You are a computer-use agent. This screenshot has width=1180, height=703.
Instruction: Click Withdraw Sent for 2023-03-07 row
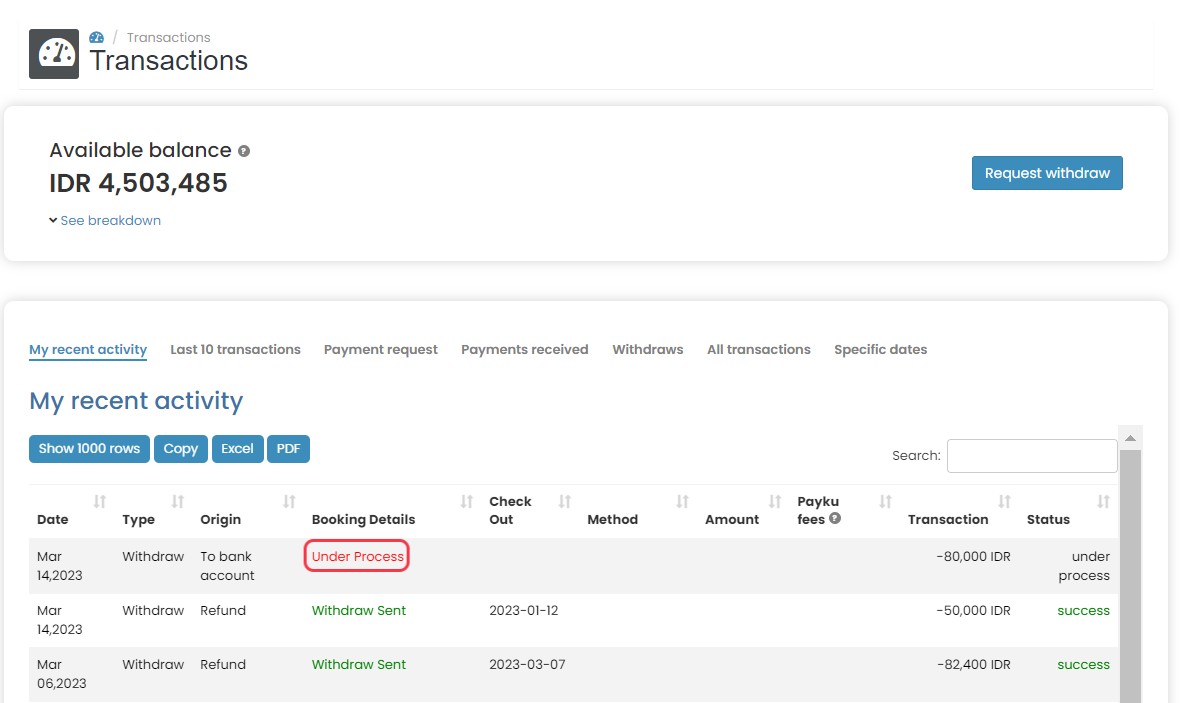tap(359, 665)
